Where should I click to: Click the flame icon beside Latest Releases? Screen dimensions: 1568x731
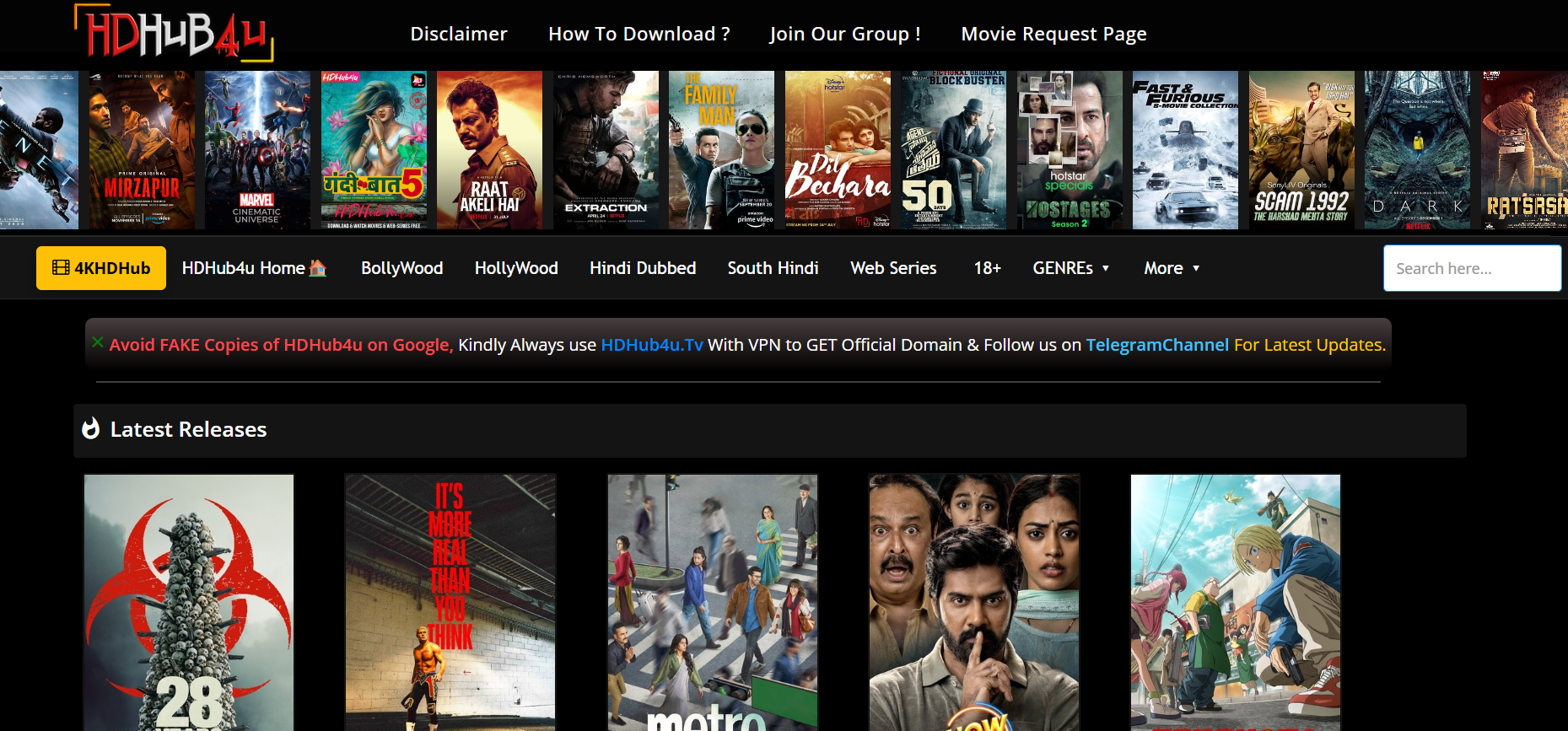[90, 428]
